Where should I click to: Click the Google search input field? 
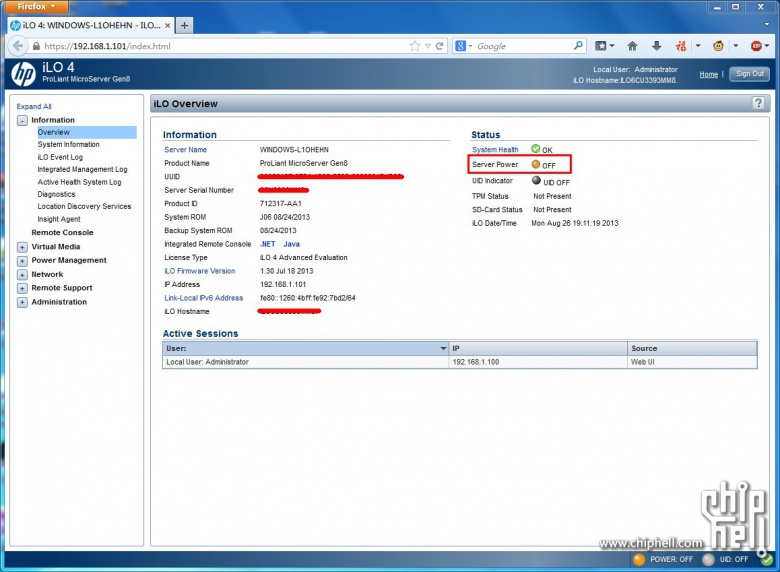pos(523,46)
